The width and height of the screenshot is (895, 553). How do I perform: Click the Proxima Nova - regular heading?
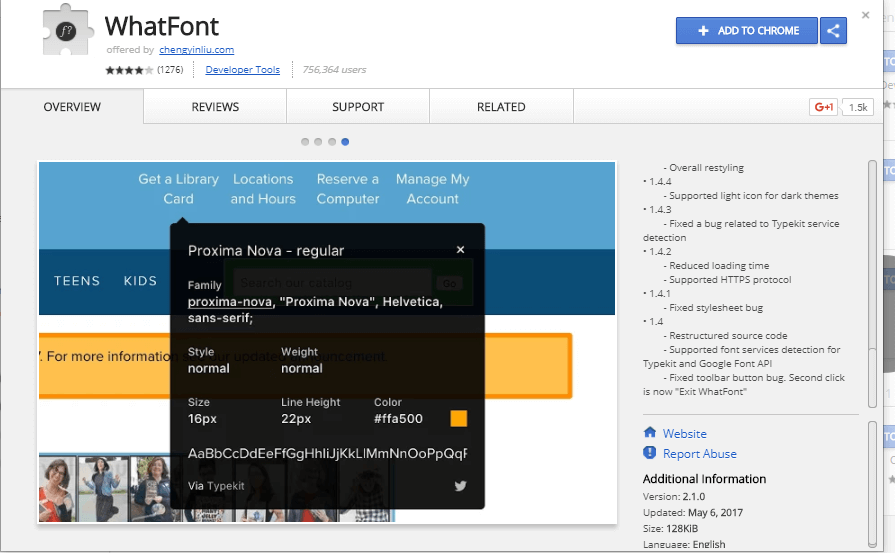pyautogui.click(x=266, y=251)
